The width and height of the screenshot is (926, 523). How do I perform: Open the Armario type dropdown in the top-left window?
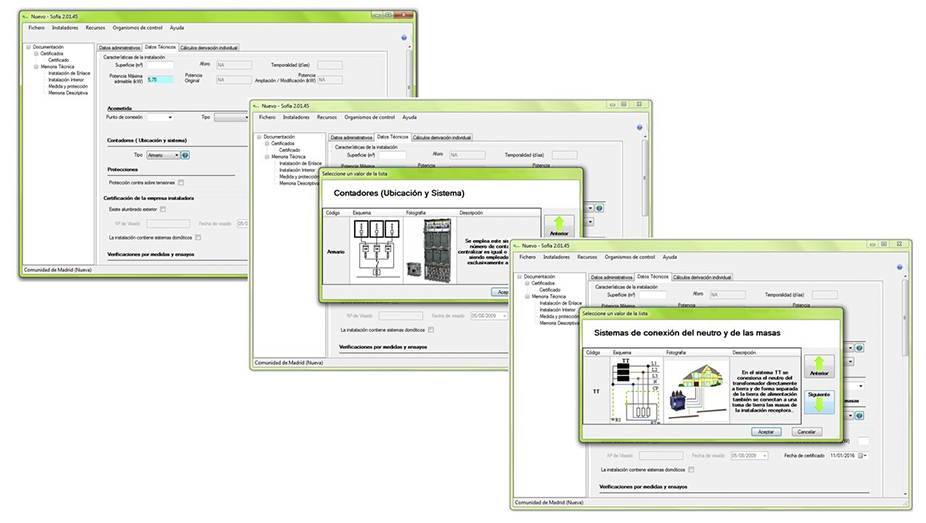pyautogui.click(x=163, y=155)
